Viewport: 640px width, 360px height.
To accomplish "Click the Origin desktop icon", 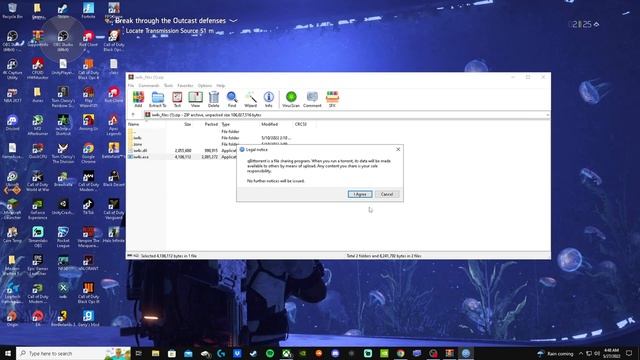I will (12, 319).
